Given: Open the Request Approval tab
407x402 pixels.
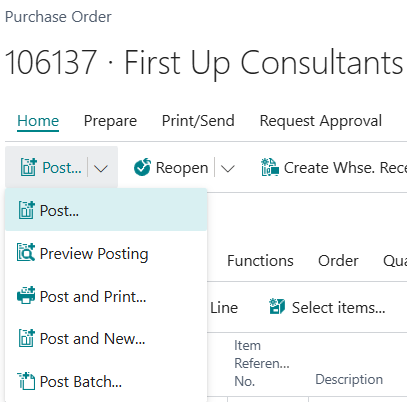Looking at the screenshot, I should pyautogui.click(x=321, y=121).
